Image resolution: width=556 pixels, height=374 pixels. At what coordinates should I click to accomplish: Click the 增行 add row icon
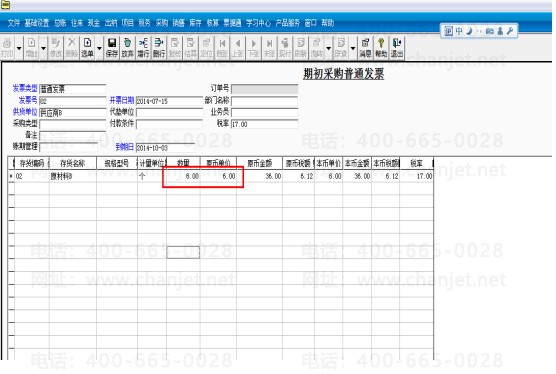[x=143, y=48]
